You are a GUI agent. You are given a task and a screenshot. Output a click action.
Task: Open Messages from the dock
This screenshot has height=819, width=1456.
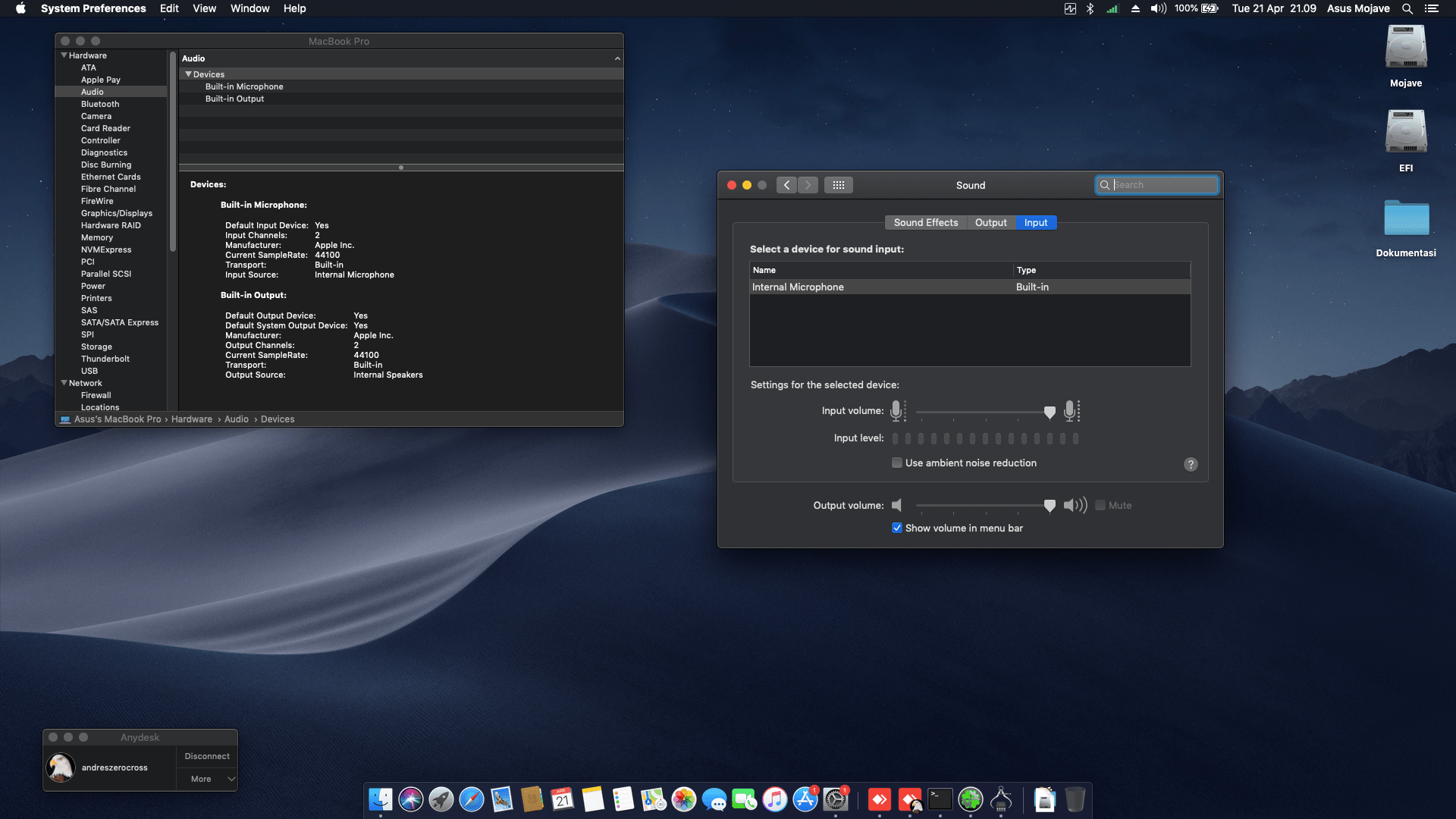pyautogui.click(x=714, y=799)
